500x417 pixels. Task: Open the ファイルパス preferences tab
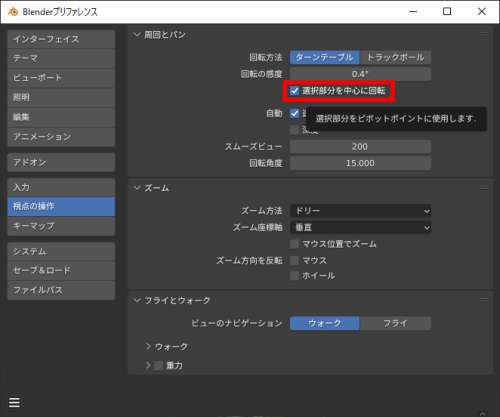point(61,290)
